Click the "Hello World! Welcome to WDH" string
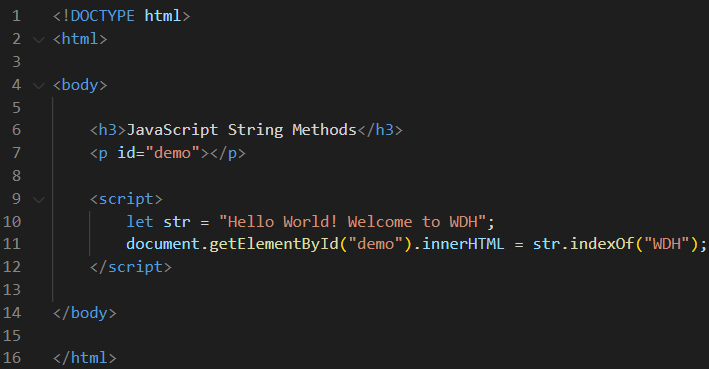The width and height of the screenshot is (709, 369). (353, 222)
